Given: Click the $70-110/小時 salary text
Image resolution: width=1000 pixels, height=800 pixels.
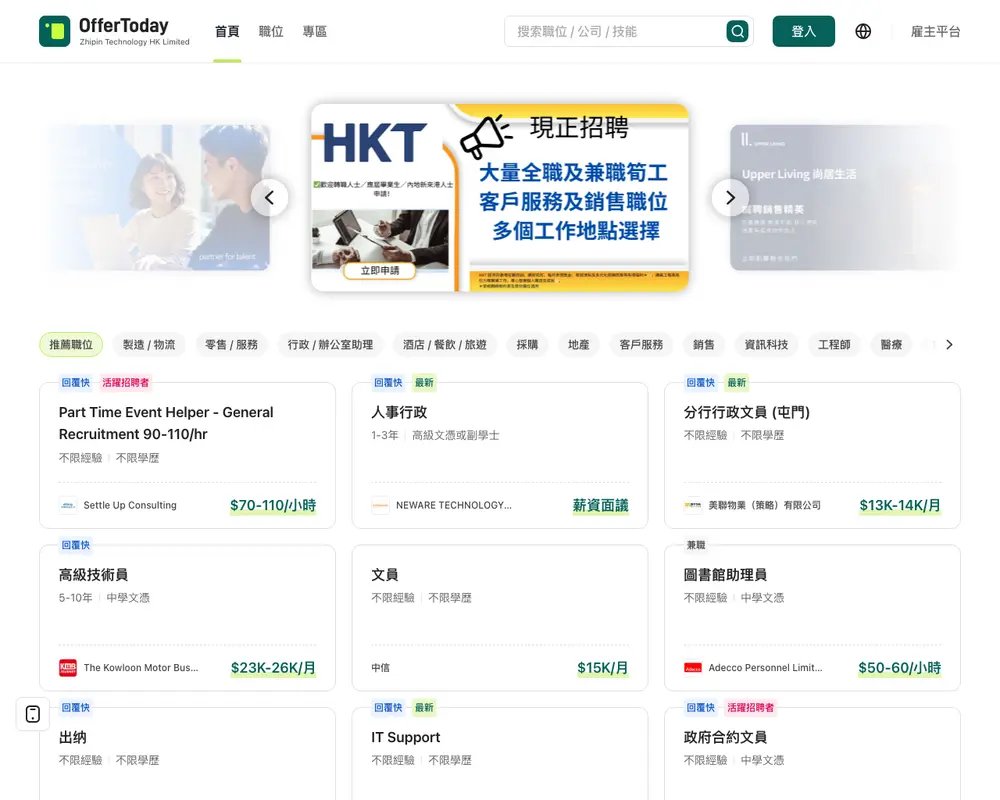Looking at the screenshot, I should (273, 505).
